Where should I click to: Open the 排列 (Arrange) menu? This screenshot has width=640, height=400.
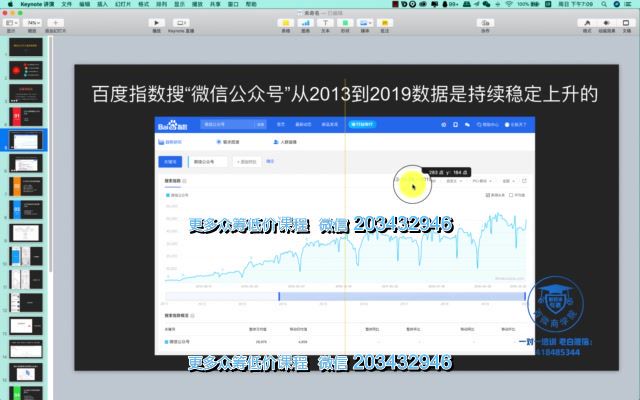tap(162, 4)
